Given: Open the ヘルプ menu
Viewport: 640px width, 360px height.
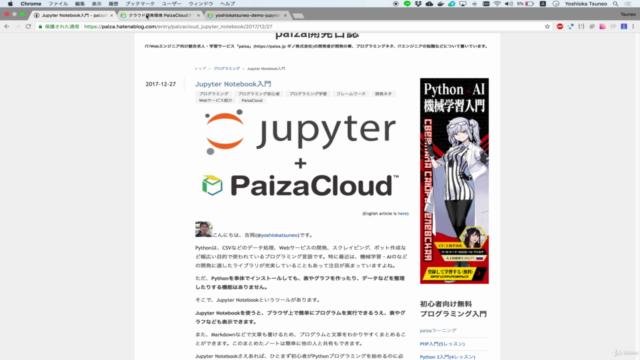Looking at the screenshot, I should tap(227, 4).
